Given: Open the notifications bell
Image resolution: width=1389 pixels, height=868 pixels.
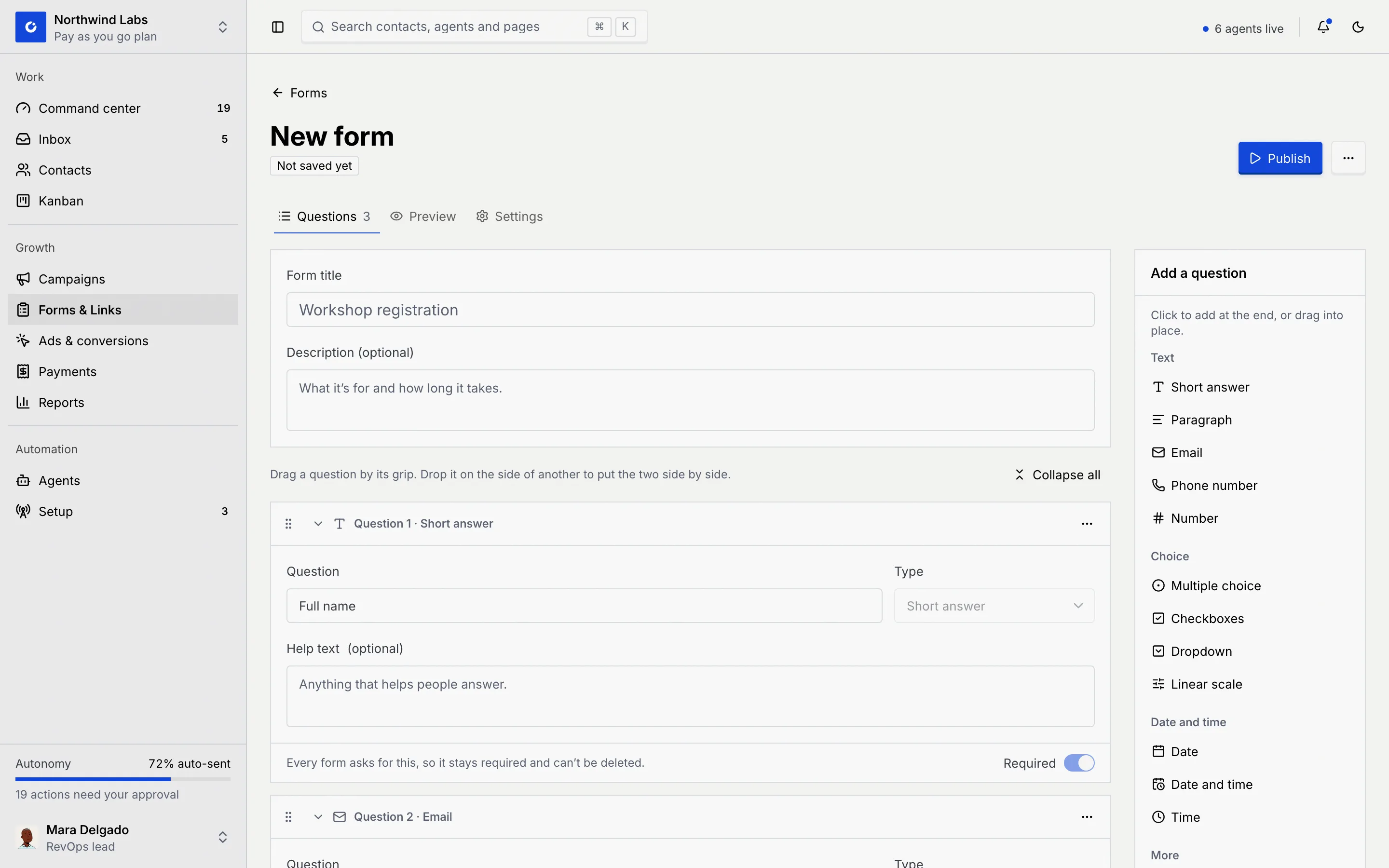Looking at the screenshot, I should pyautogui.click(x=1323, y=27).
